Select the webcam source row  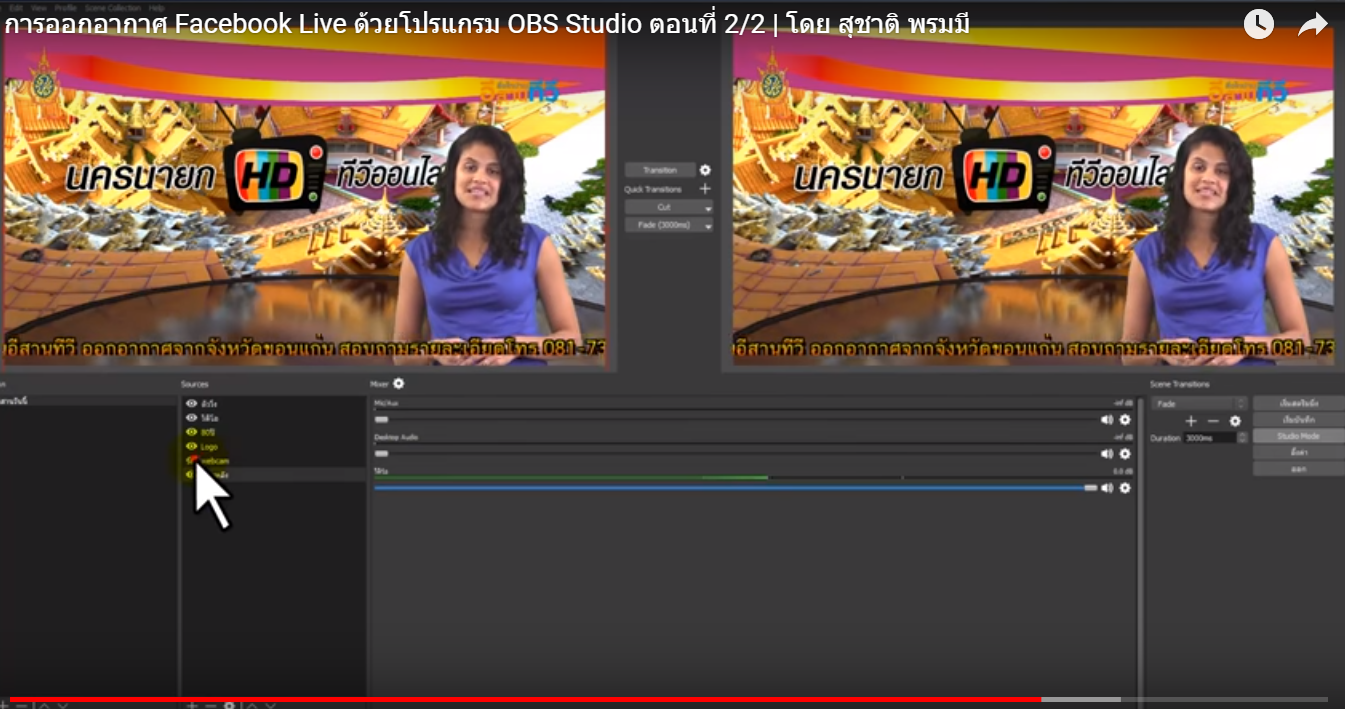point(273,460)
